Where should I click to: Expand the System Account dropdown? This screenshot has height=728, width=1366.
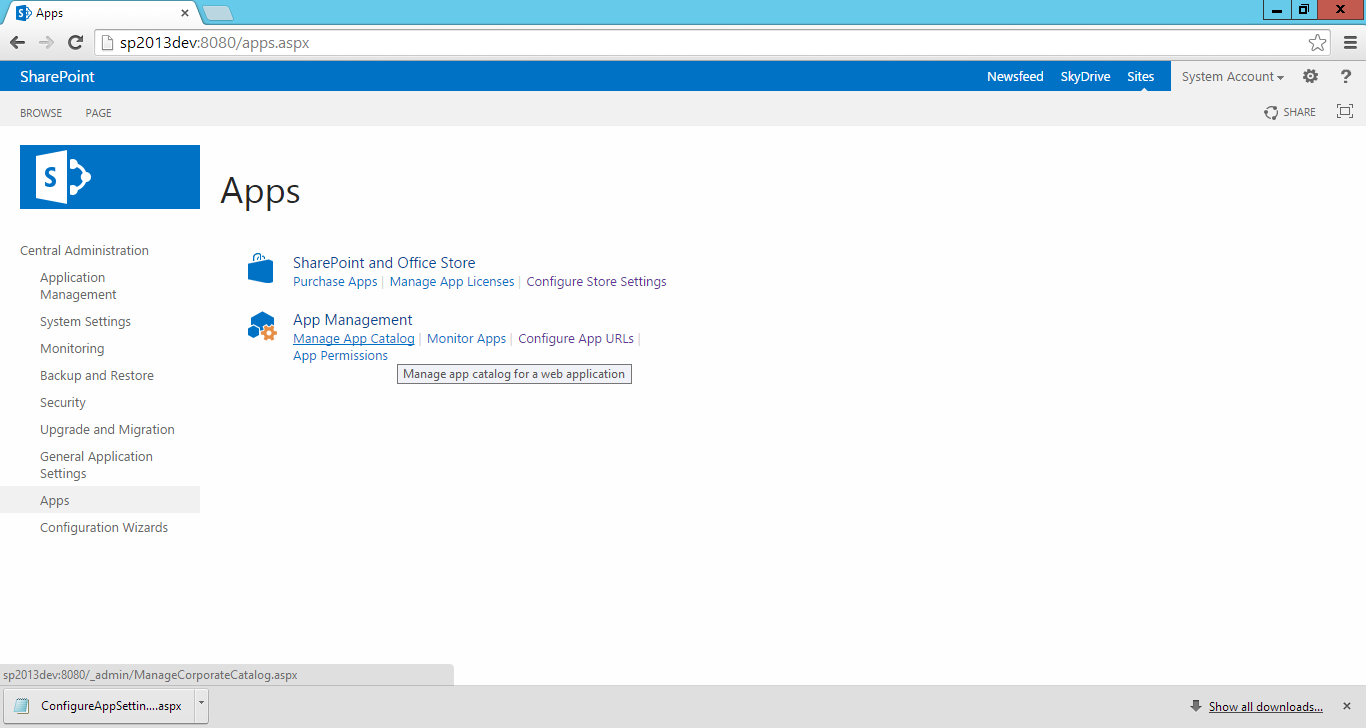(x=1233, y=76)
